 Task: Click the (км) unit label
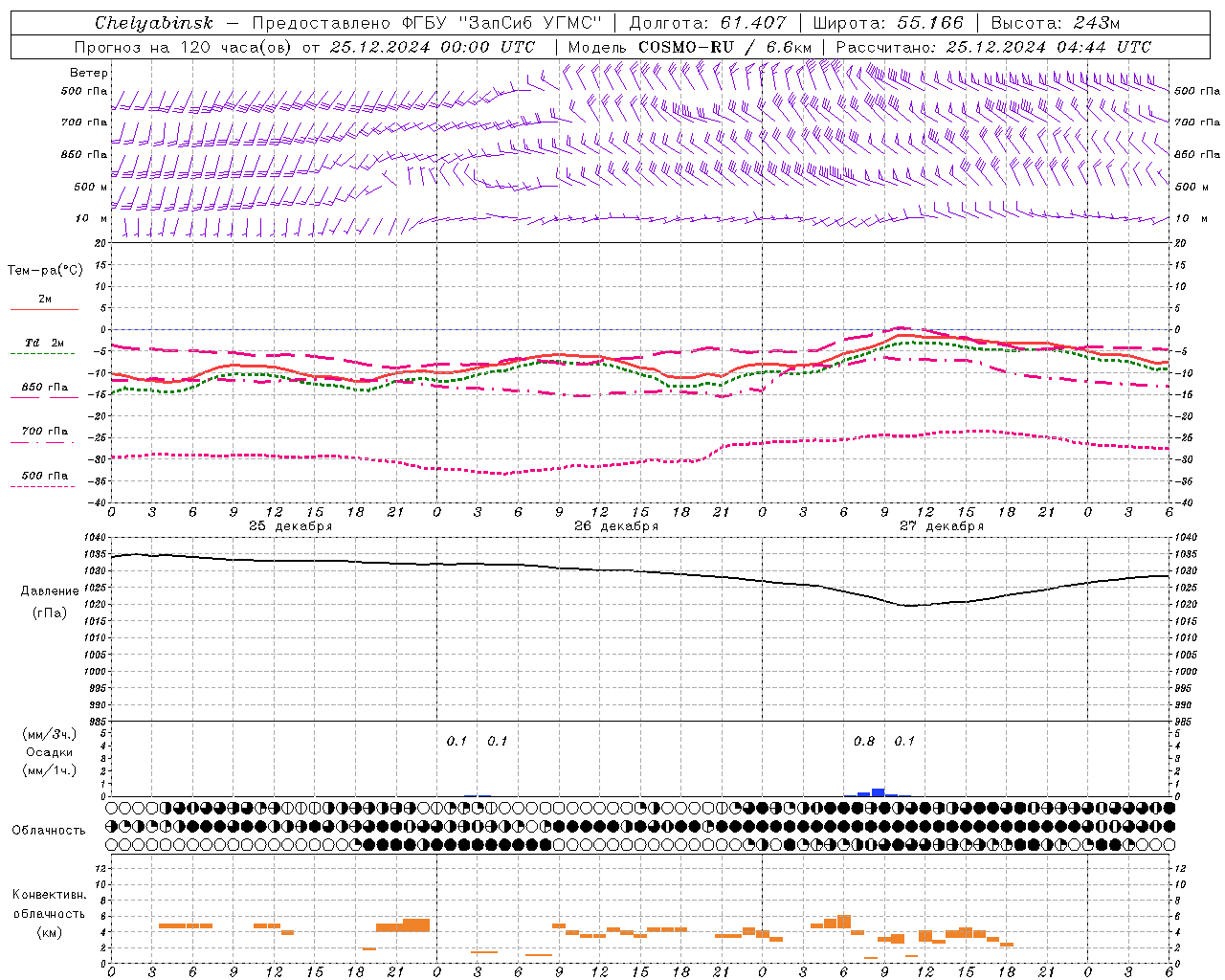50,933
